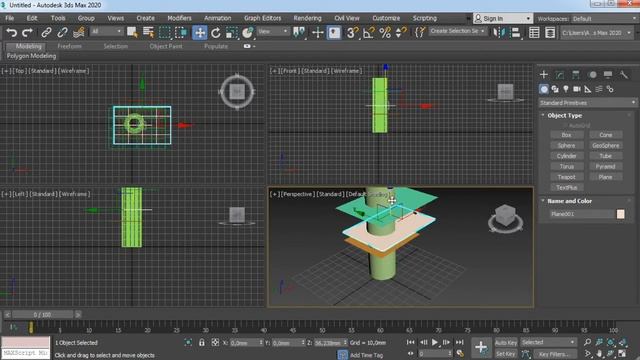Switch to the Modify command panel tab
Viewport: 640px width, 360px height.
coord(560,74)
